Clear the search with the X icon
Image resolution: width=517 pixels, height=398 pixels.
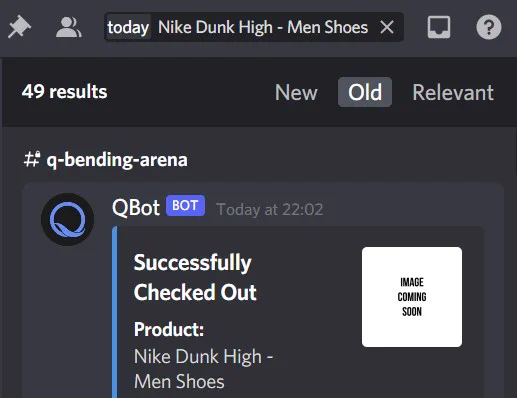(x=387, y=27)
